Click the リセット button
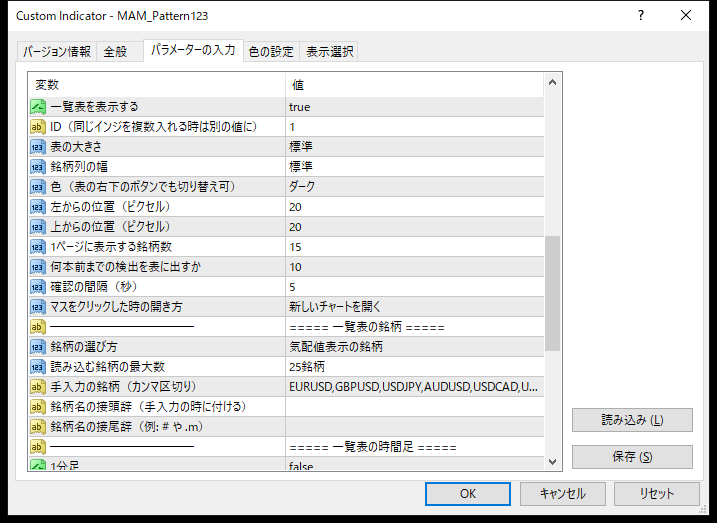 657,494
